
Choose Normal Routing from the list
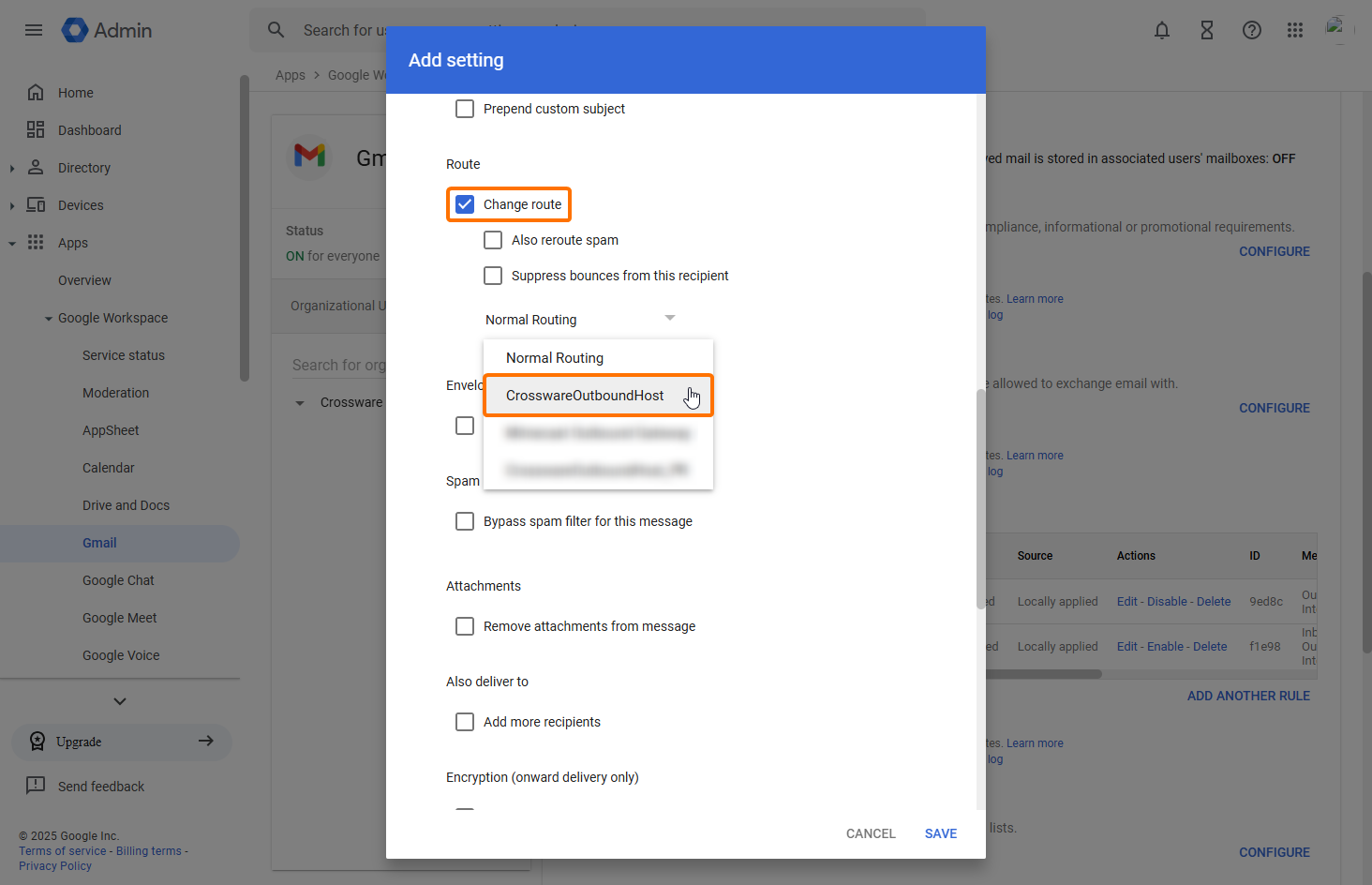click(555, 358)
